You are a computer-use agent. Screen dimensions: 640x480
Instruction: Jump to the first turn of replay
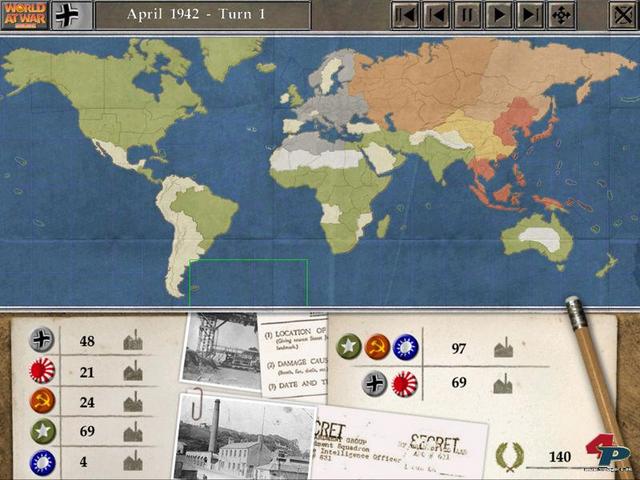click(x=405, y=15)
